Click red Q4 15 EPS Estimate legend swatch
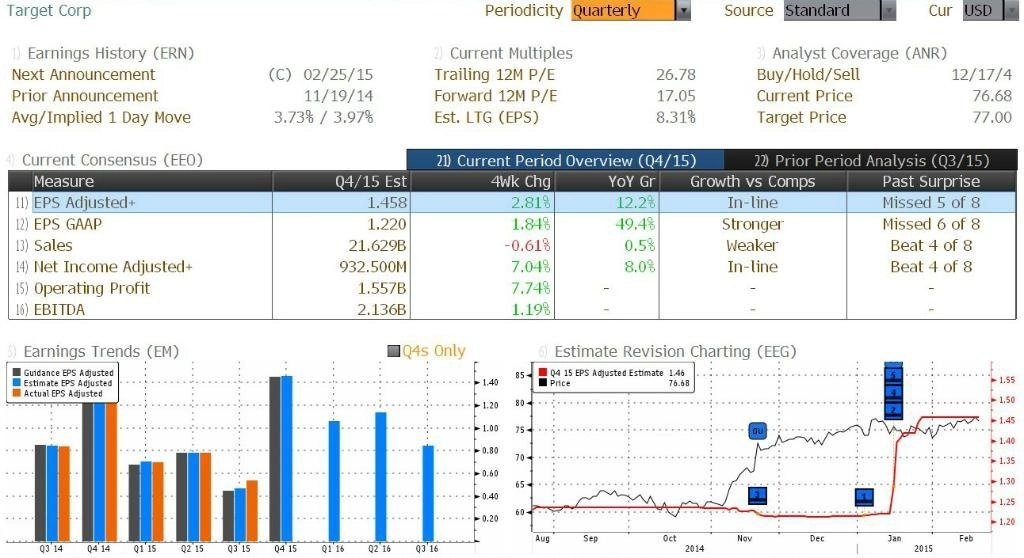 pos(542,372)
